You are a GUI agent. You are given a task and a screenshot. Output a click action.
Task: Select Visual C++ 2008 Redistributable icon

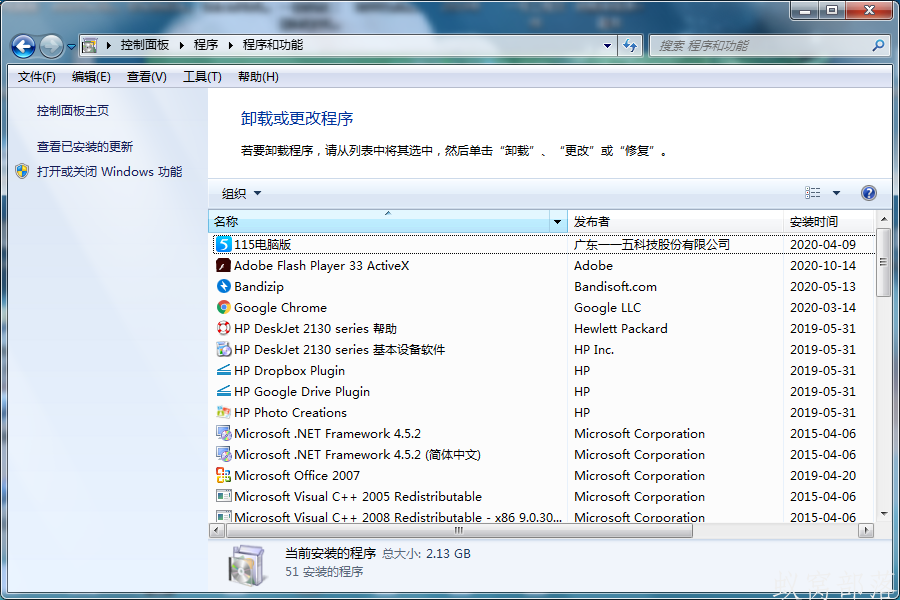(x=224, y=516)
